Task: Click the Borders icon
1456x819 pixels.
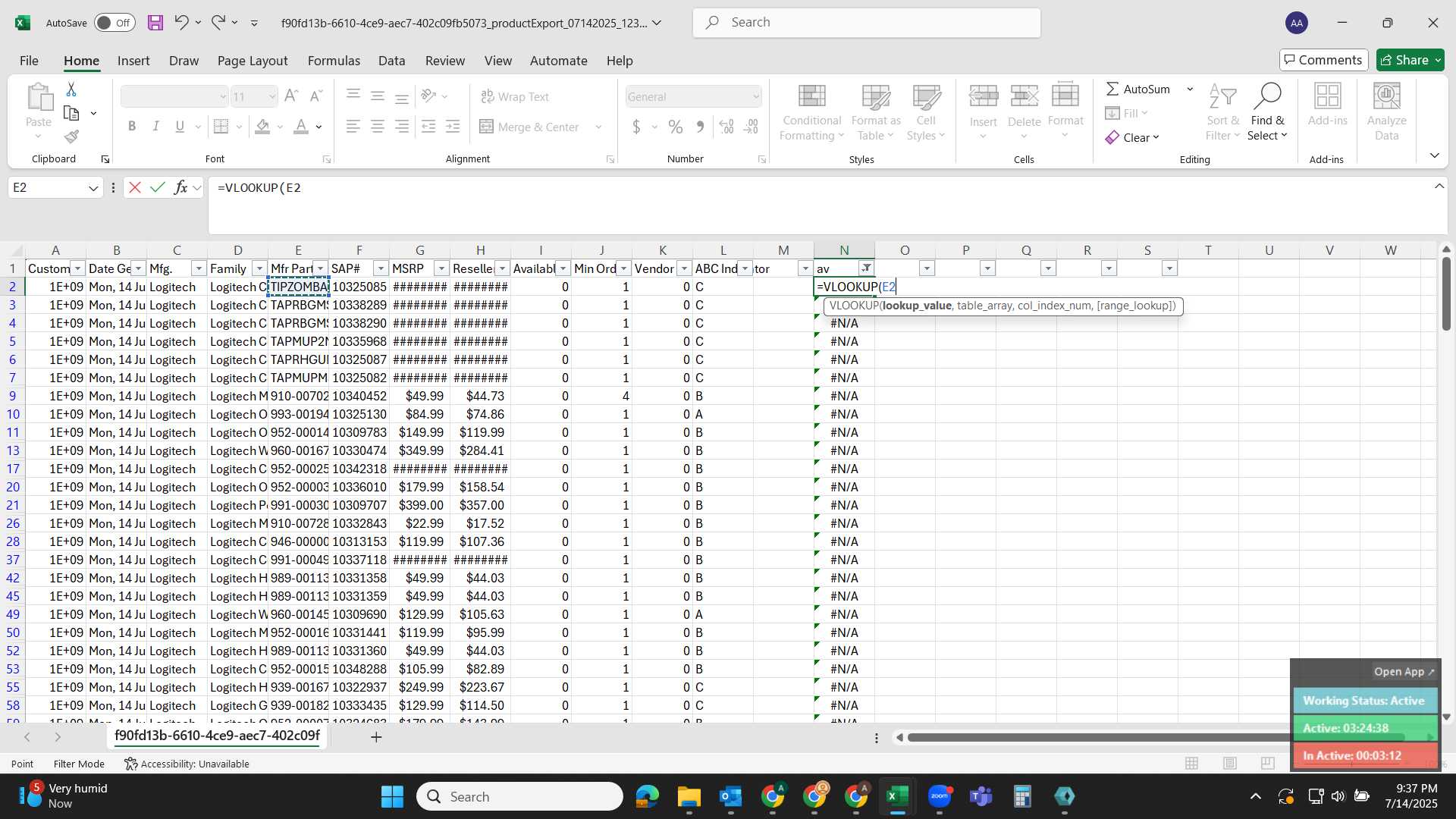Action: click(221, 127)
